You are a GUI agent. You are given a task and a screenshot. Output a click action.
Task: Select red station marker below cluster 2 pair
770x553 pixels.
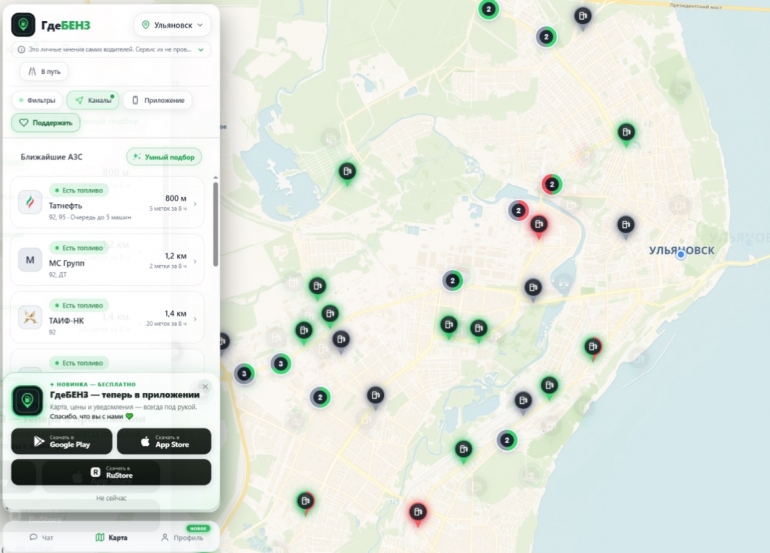[x=539, y=226]
